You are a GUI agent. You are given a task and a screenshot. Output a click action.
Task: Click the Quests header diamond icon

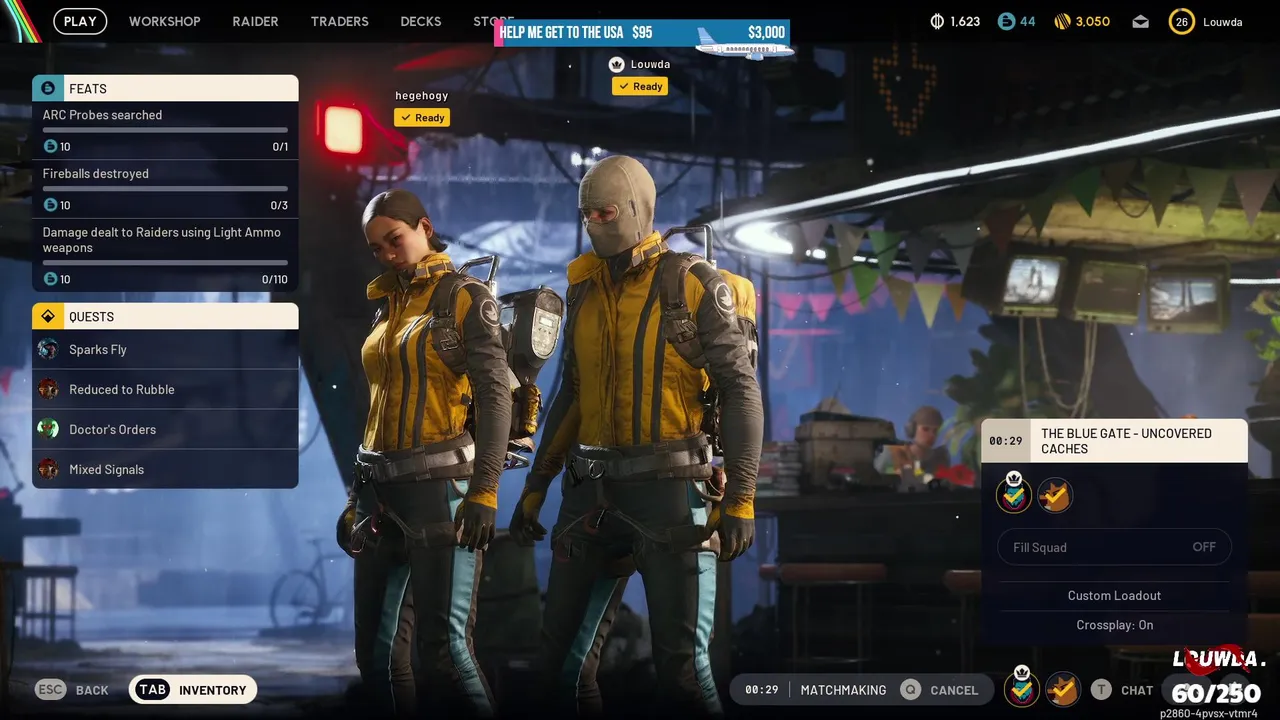(x=48, y=316)
